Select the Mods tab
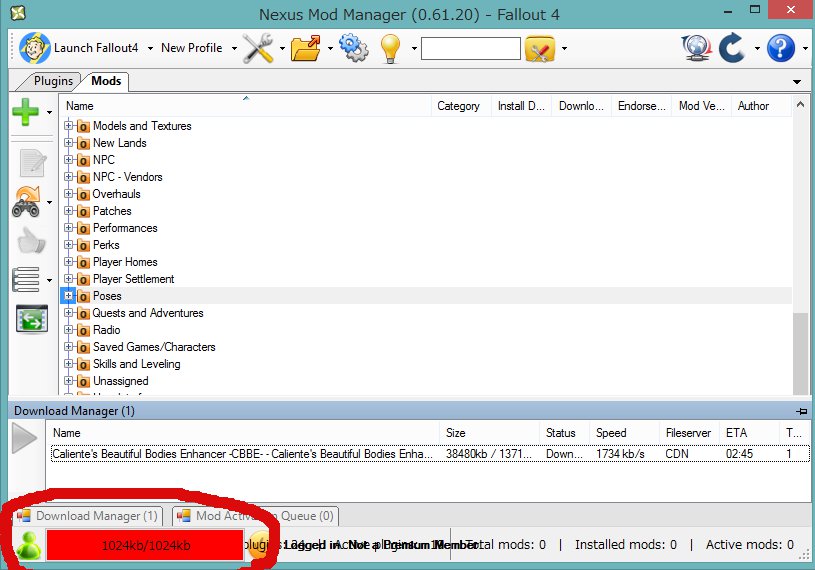Screen dimensions: 815x570 coord(106,81)
